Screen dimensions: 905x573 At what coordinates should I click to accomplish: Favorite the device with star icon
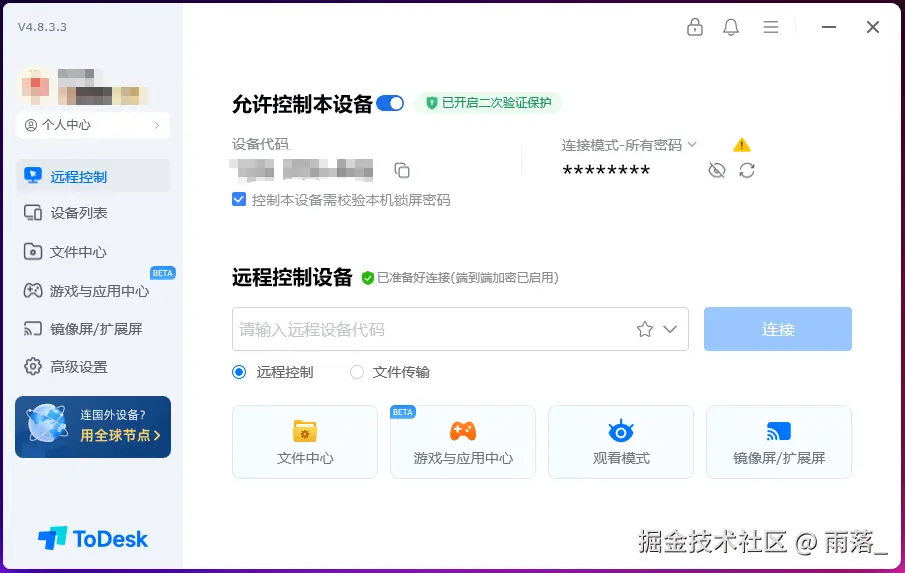(x=645, y=329)
